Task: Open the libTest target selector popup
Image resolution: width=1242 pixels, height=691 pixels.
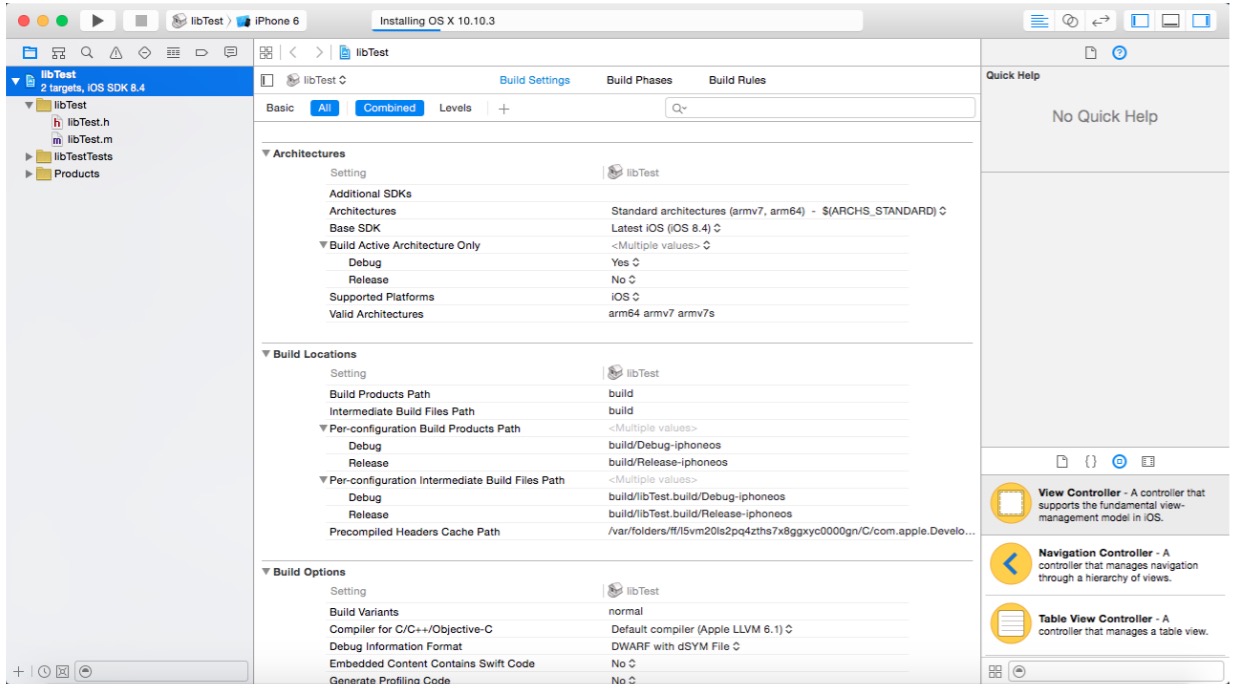Action: 317,80
